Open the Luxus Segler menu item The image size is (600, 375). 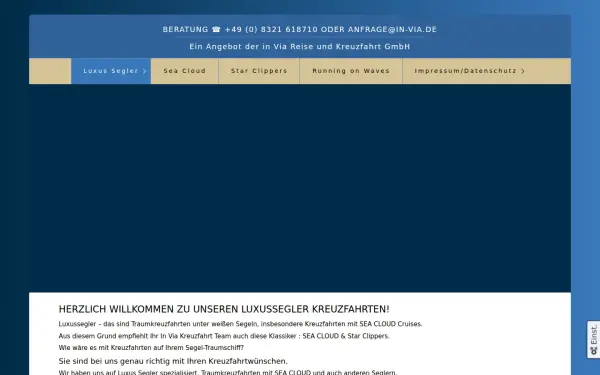(x=111, y=71)
